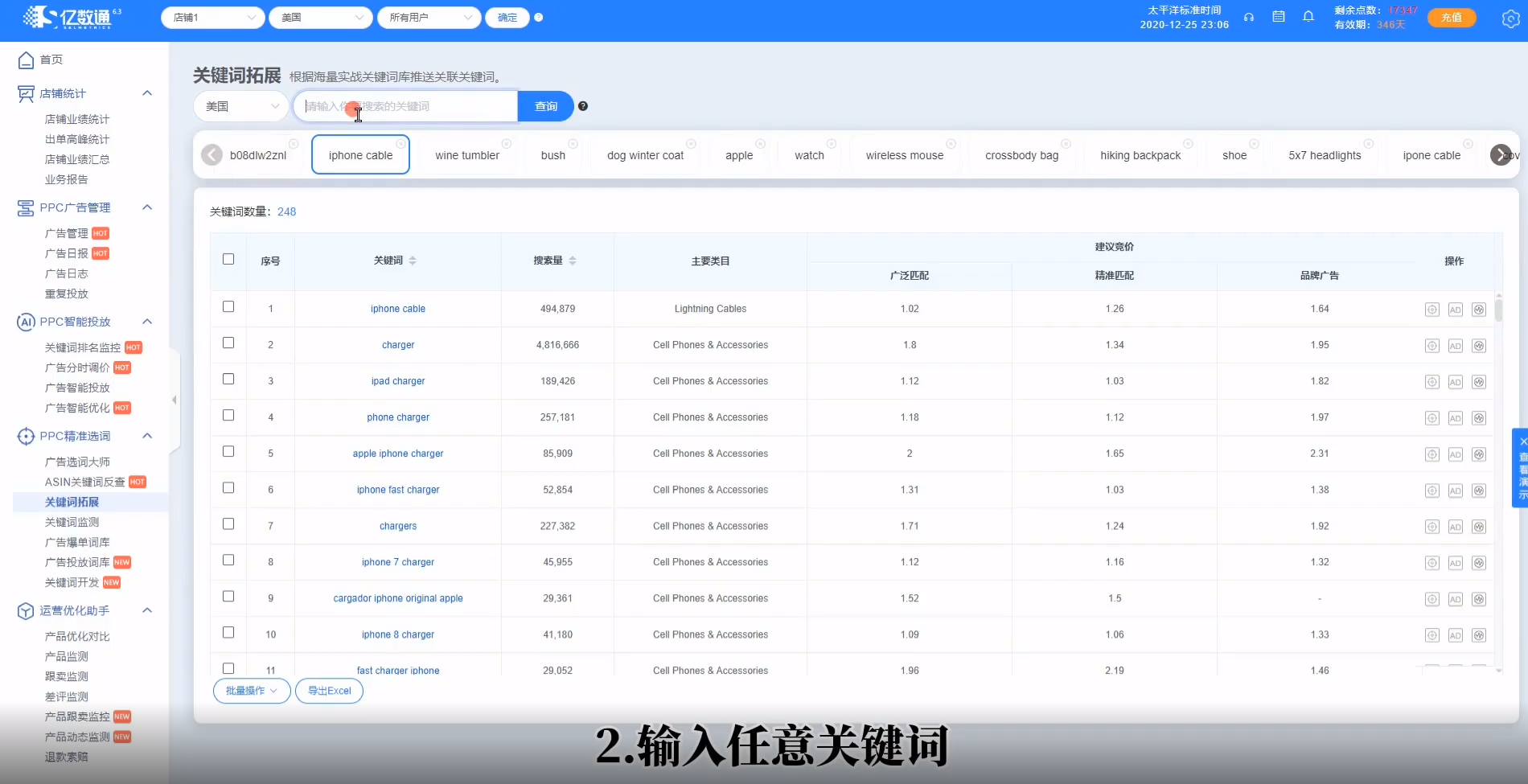The image size is (1528, 784).
Task: Click the add icon for apple iphone charger row
Action: (x=1432, y=454)
